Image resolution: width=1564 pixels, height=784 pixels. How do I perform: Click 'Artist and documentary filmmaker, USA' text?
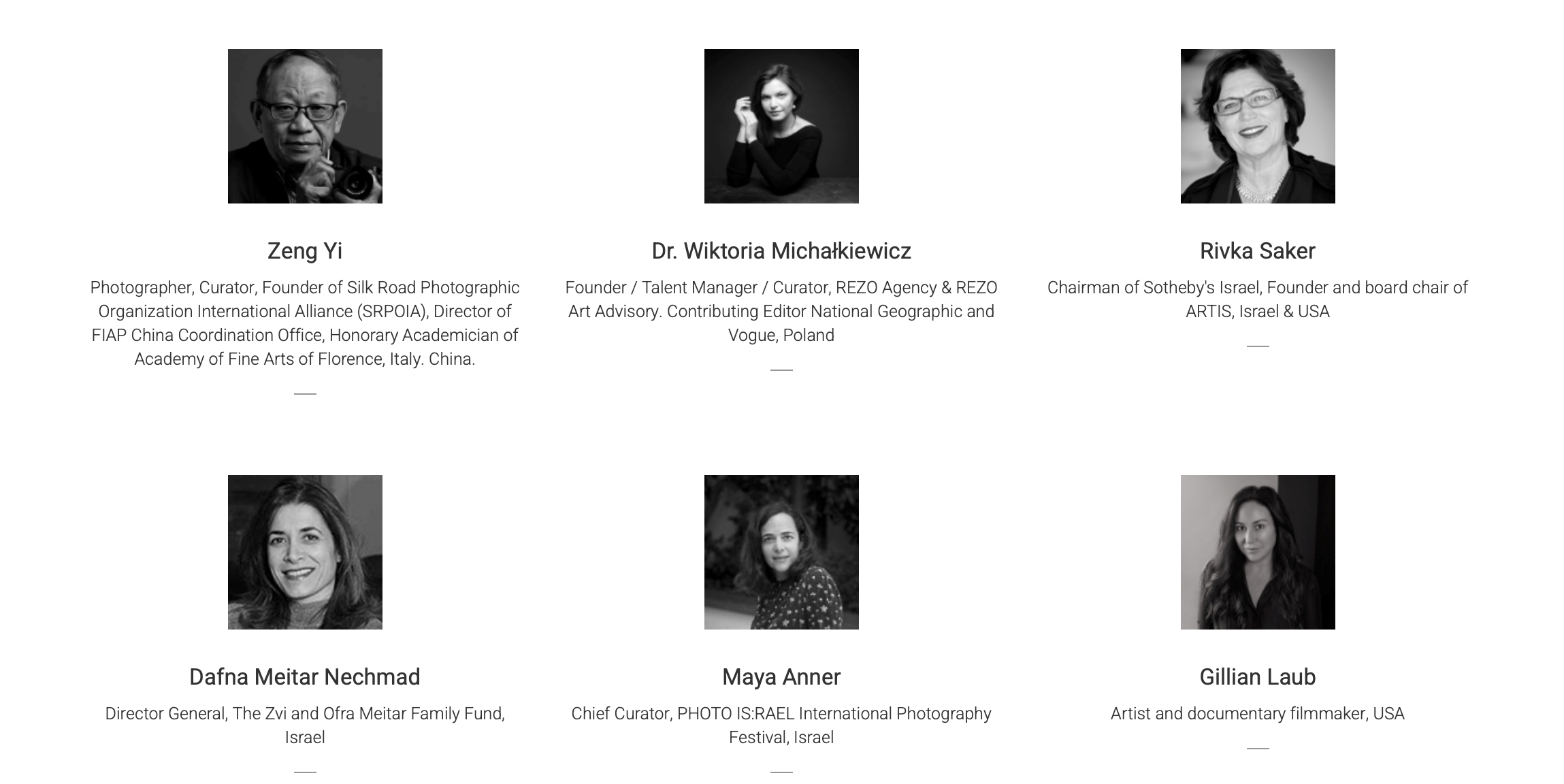[x=1258, y=714]
